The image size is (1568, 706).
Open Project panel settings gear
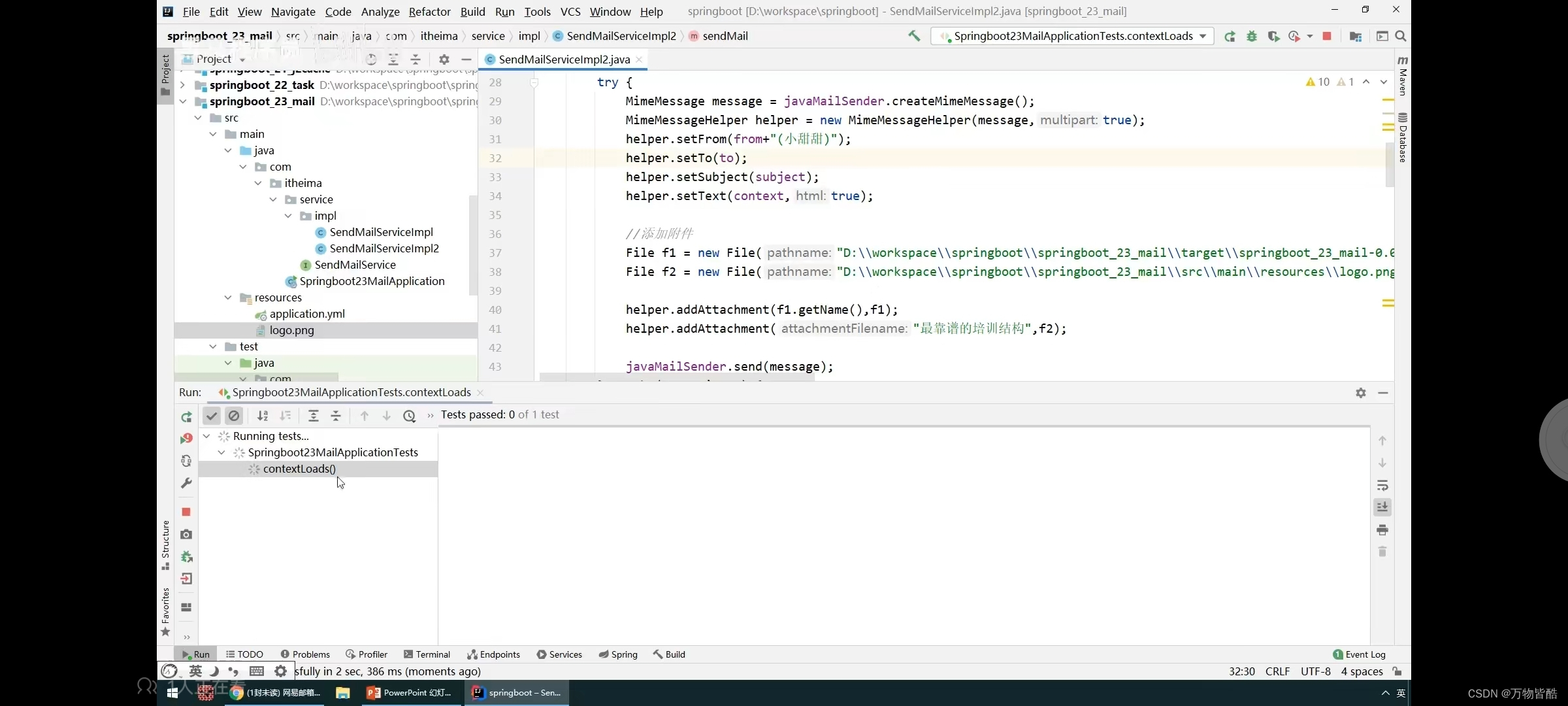pos(444,59)
